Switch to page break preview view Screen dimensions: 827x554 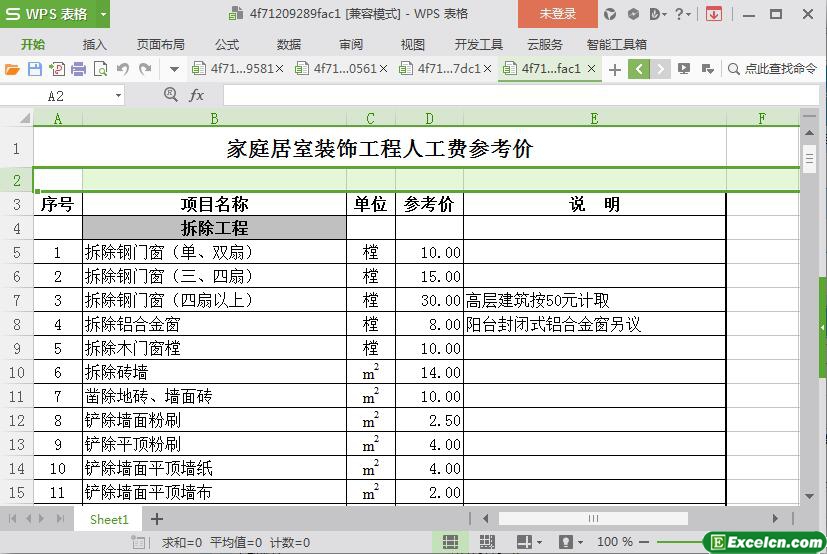pos(487,542)
